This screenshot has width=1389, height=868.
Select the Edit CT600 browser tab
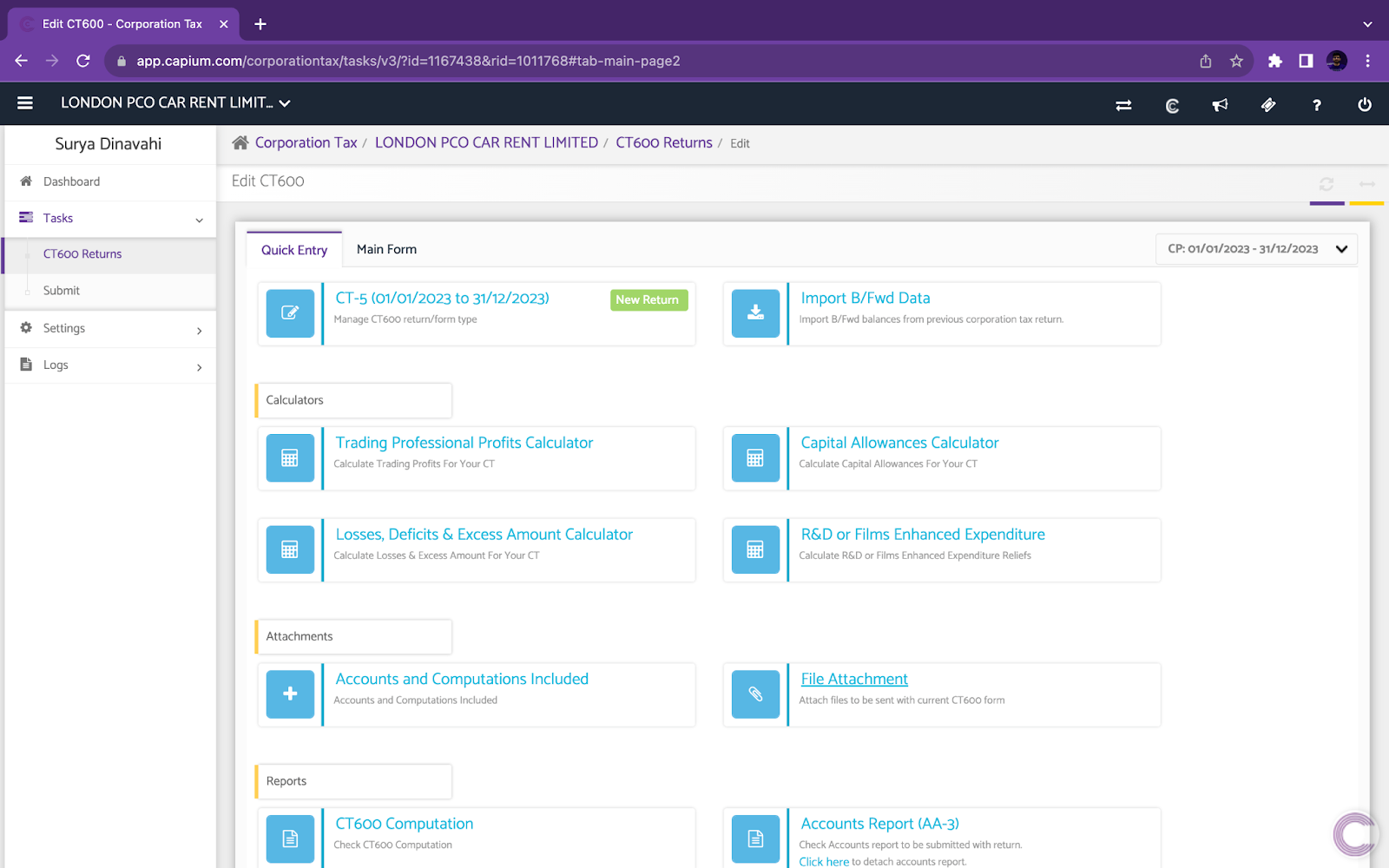pyautogui.click(x=122, y=24)
